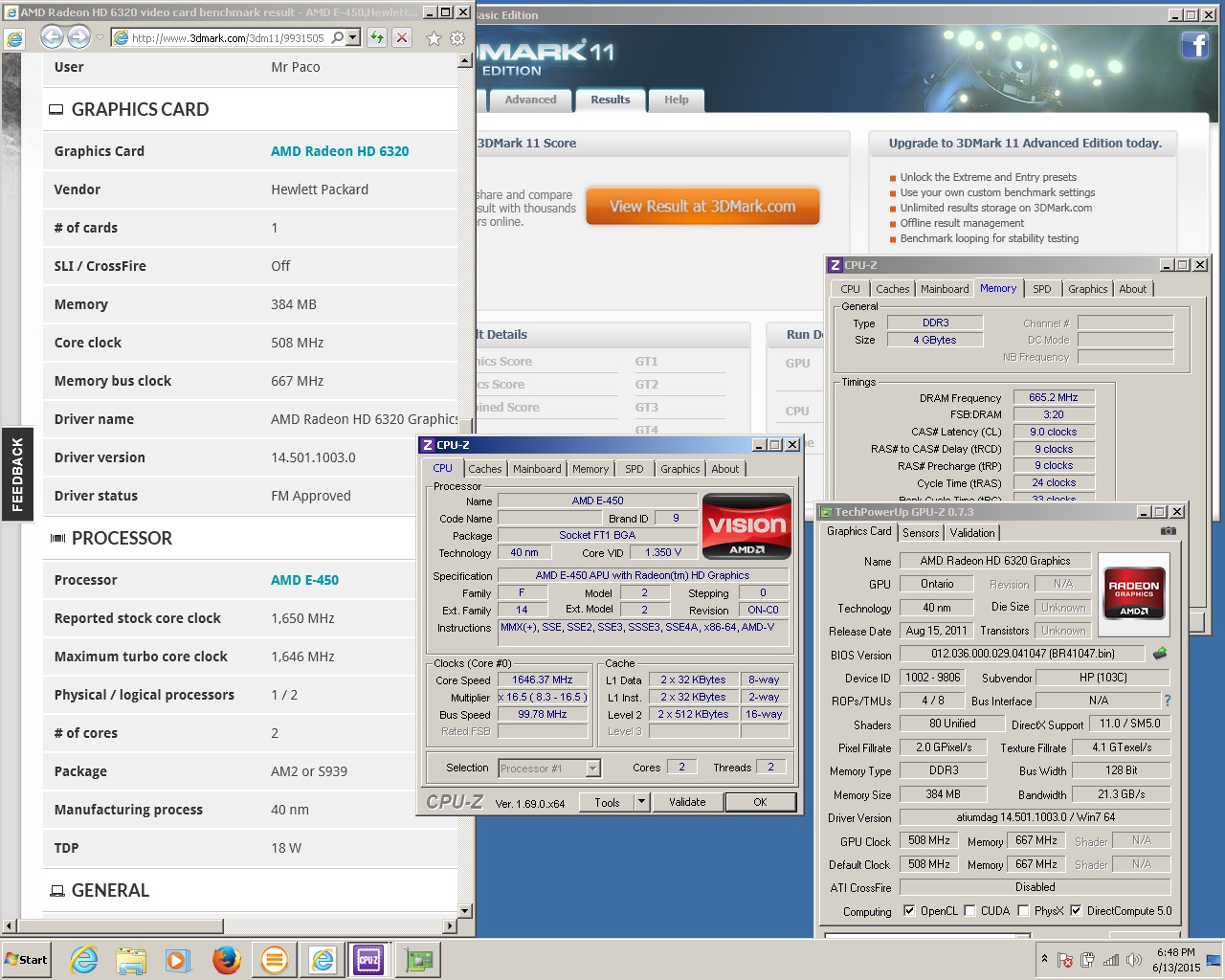
Task: Click the '1646.37 MHz' Core Speed value
Action: pyautogui.click(x=543, y=679)
